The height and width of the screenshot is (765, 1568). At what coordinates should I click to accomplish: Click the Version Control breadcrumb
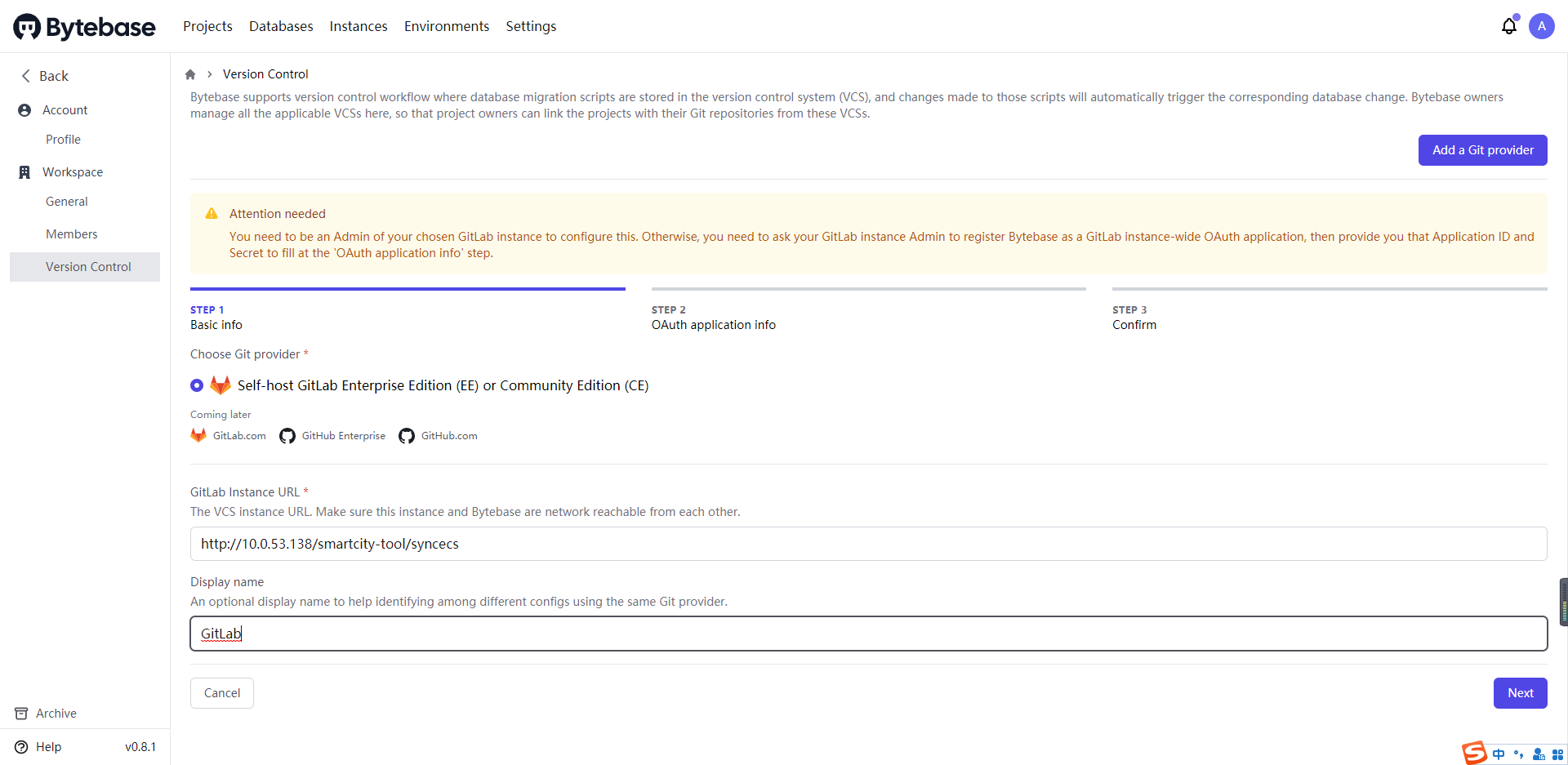265,74
